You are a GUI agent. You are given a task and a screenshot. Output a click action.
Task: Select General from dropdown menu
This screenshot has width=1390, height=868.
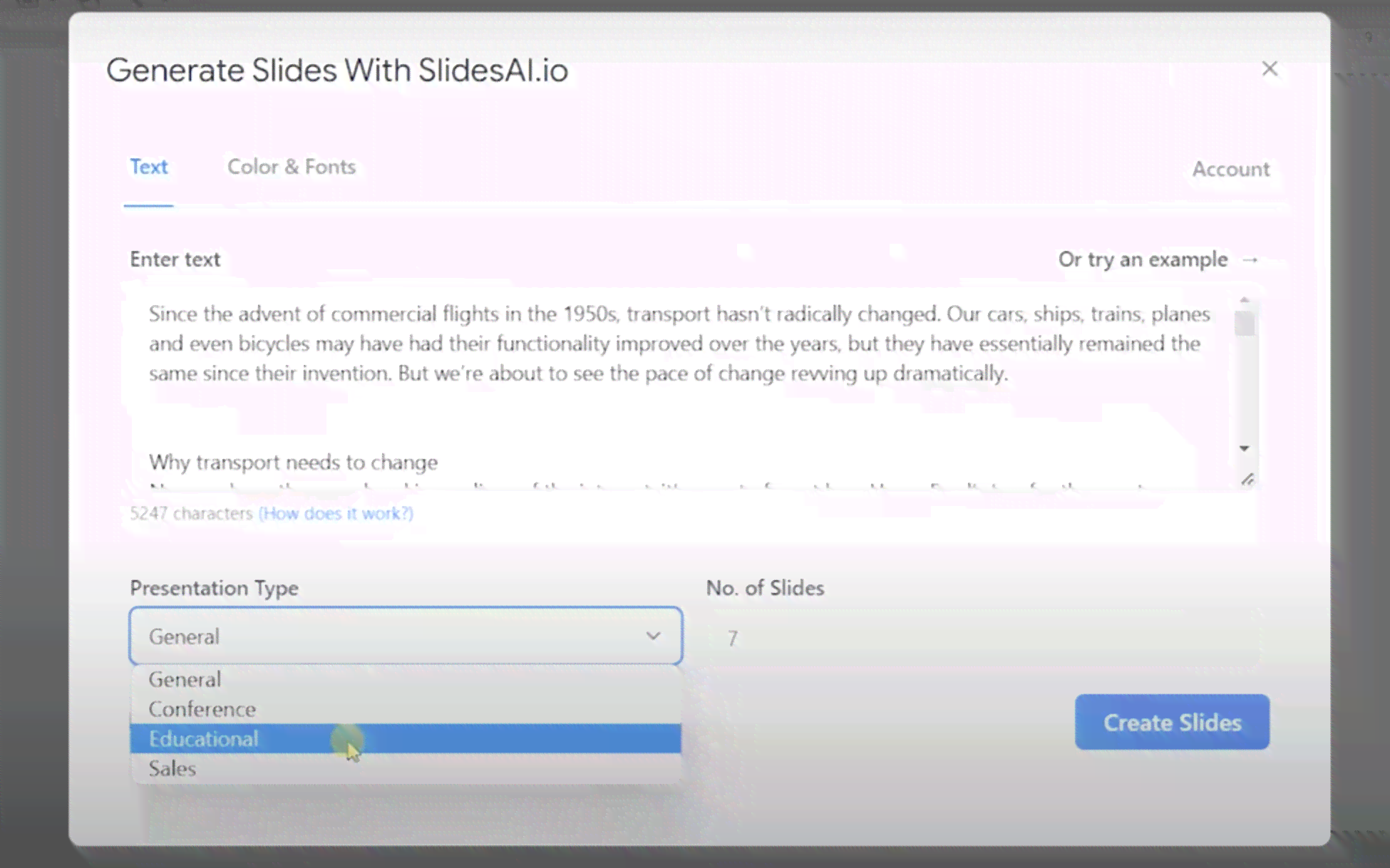(x=184, y=679)
